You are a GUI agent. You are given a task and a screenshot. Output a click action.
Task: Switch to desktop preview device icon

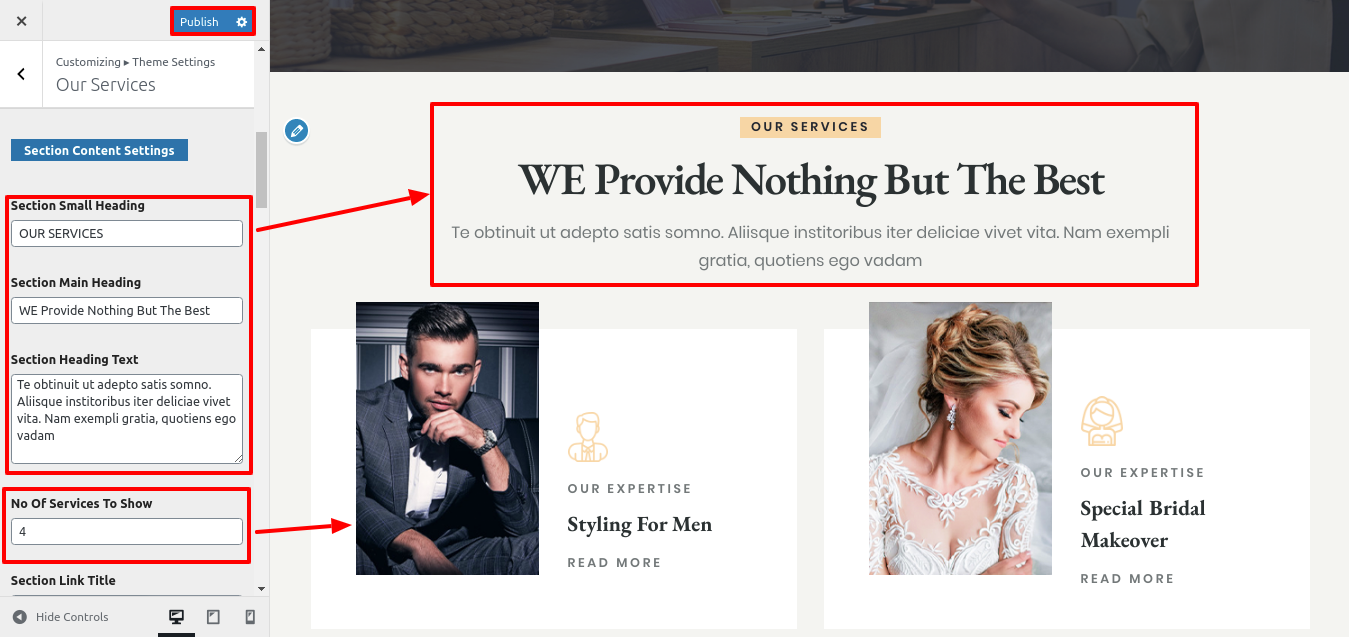pyautogui.click(x=176, y=617)
